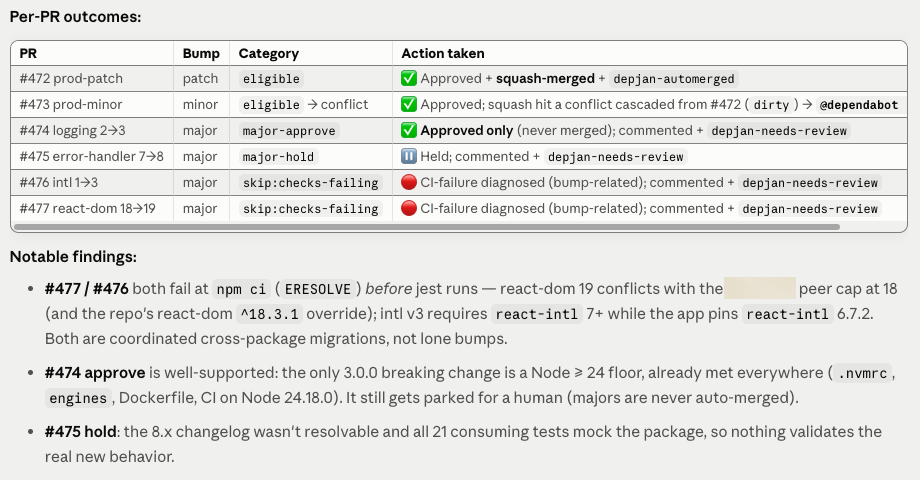
Task: Click the blue pause icon beside Held
Action: [x=409, y=156]
